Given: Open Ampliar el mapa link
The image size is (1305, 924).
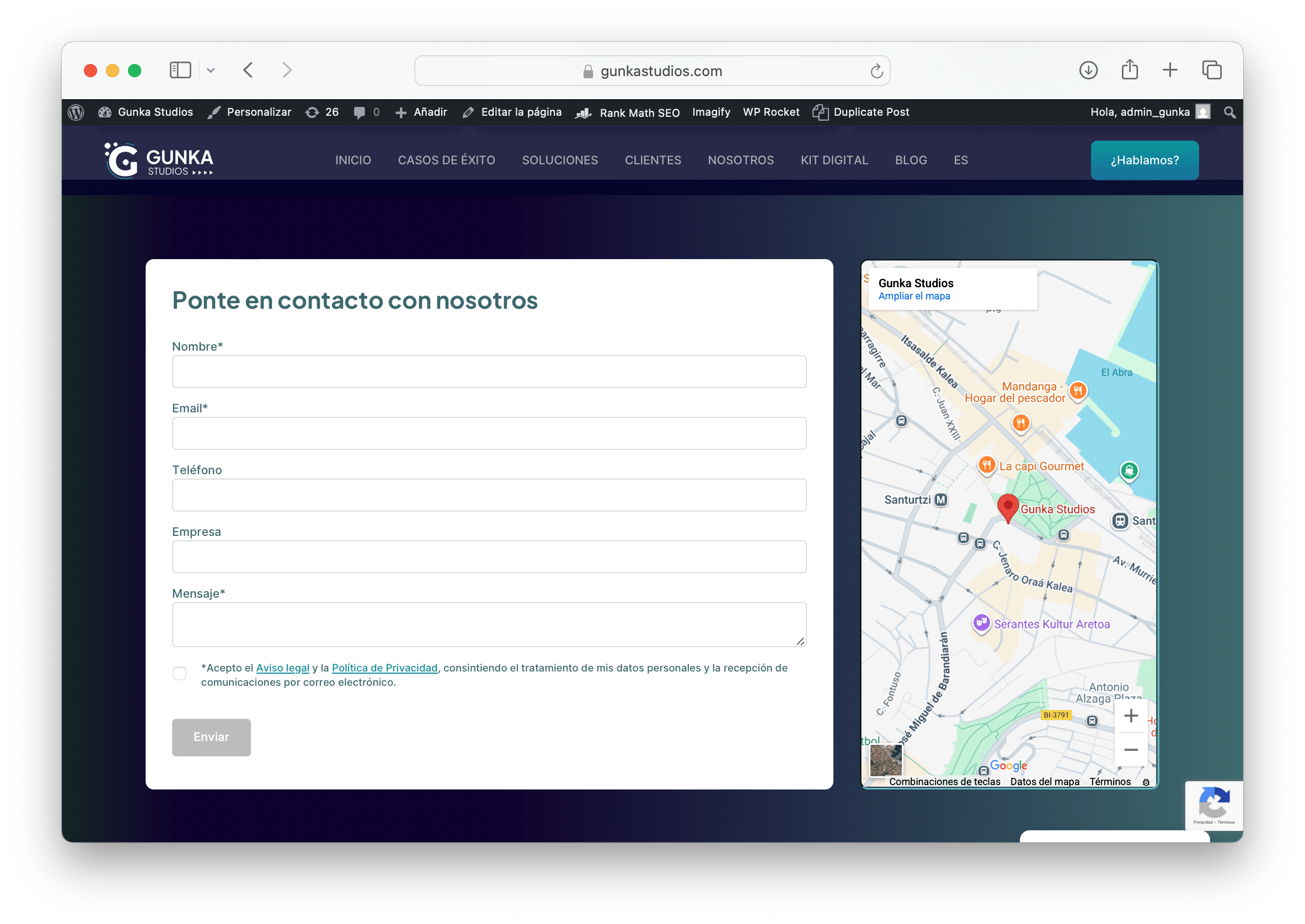Looking at the screenshot, I should coord(914,296).
